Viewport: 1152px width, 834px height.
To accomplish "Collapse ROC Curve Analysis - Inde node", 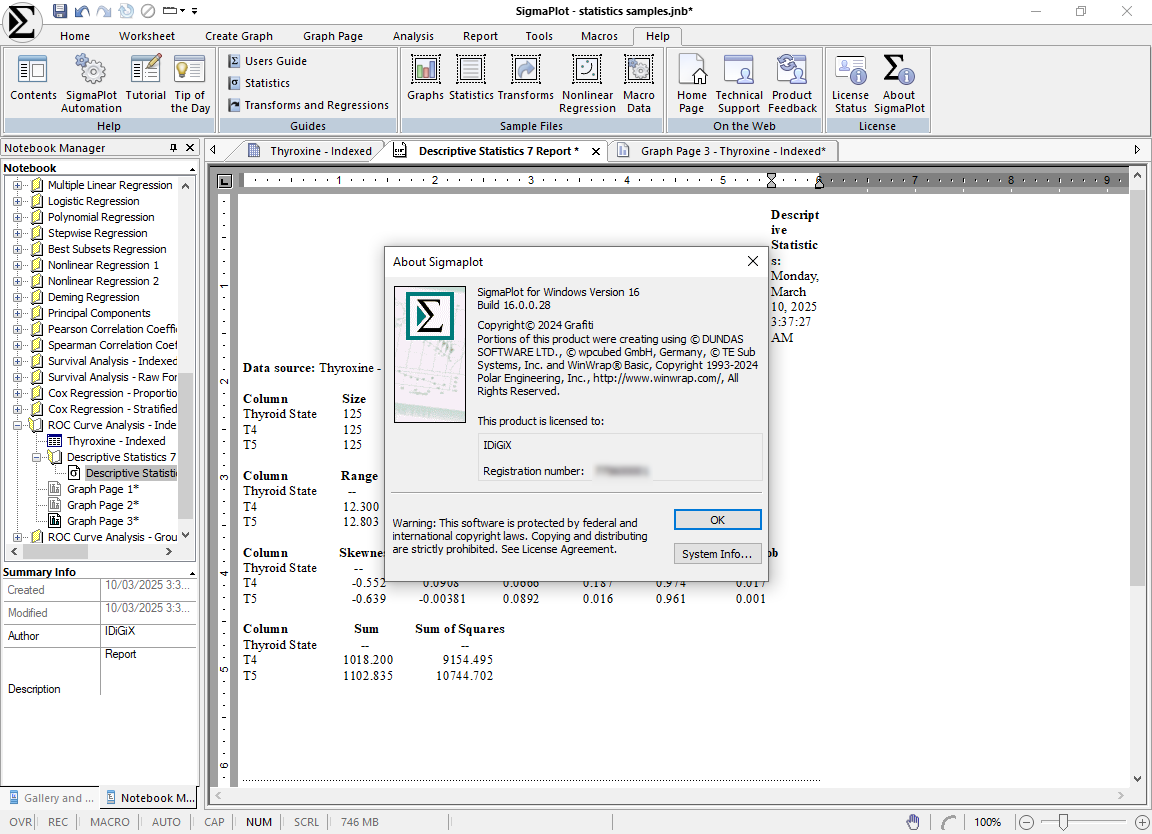I will point(18,425).
